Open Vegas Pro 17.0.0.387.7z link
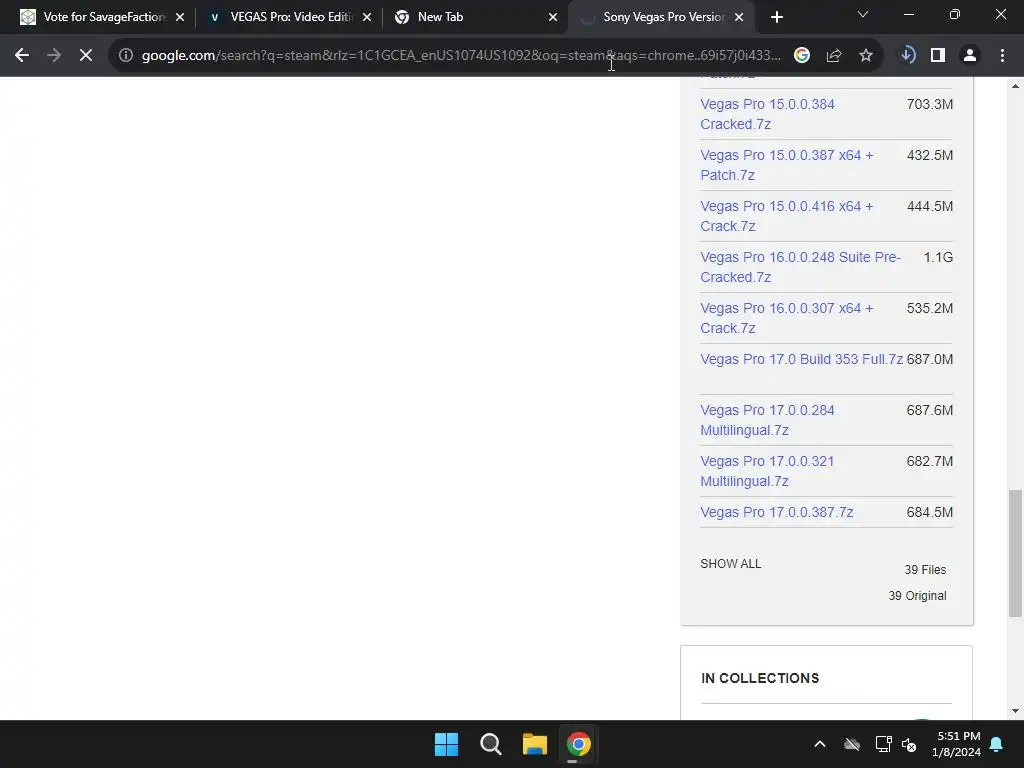The width and height of the screenshot is (1024, 768). 776,512
